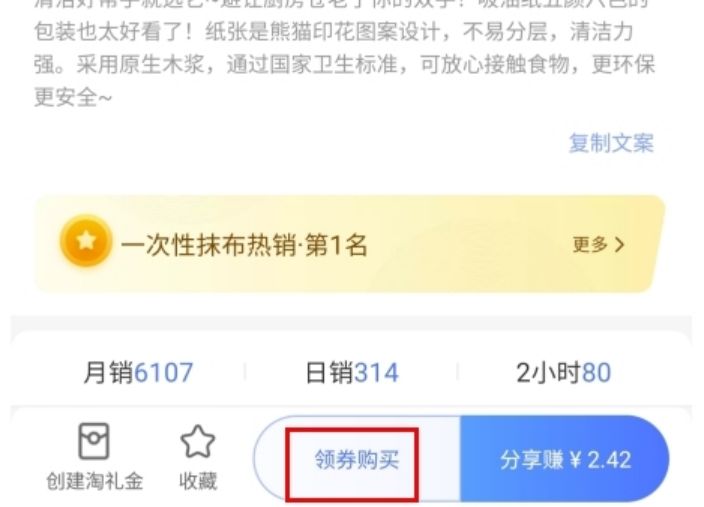
Task: Click the 80 two-hour sales number
Action: point(596,373)
